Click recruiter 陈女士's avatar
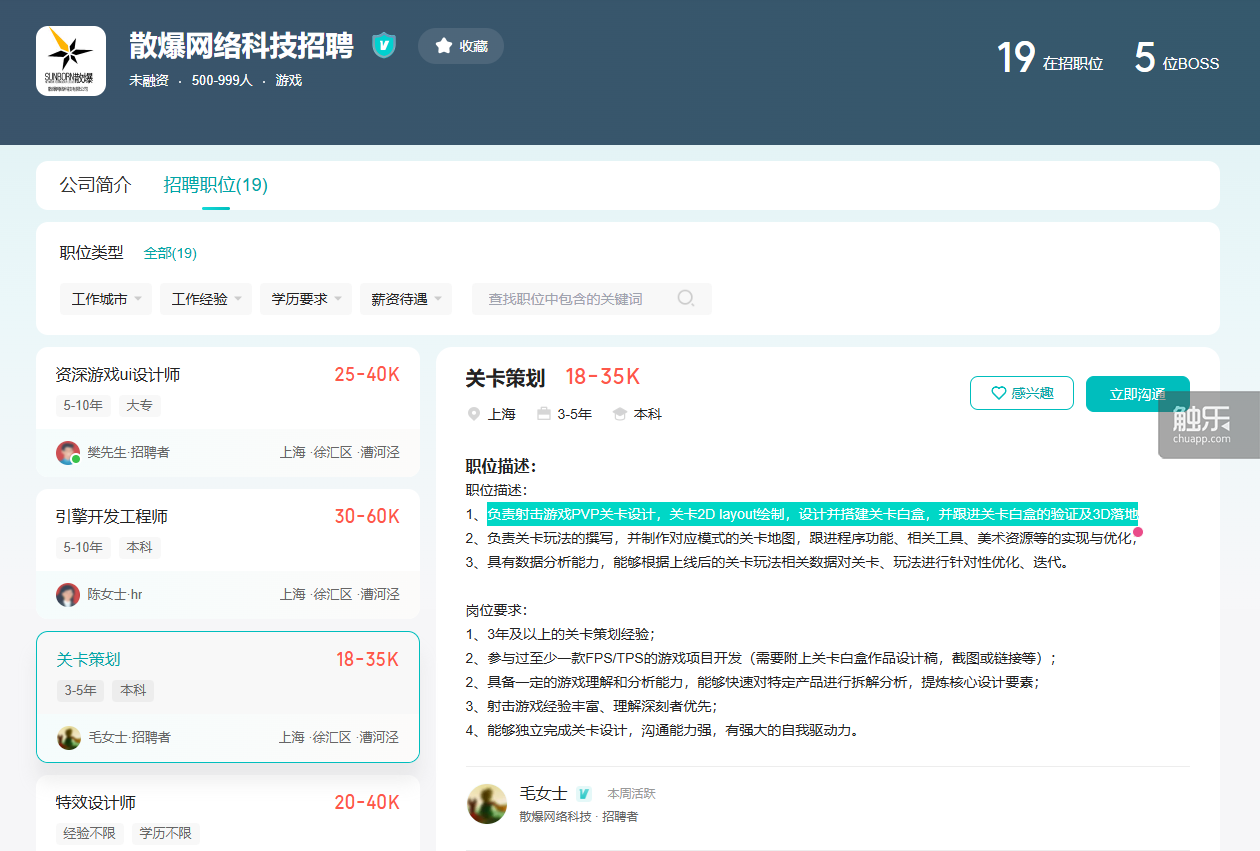The width and height of the screenshot is (1260, 851). coord(68,594)
